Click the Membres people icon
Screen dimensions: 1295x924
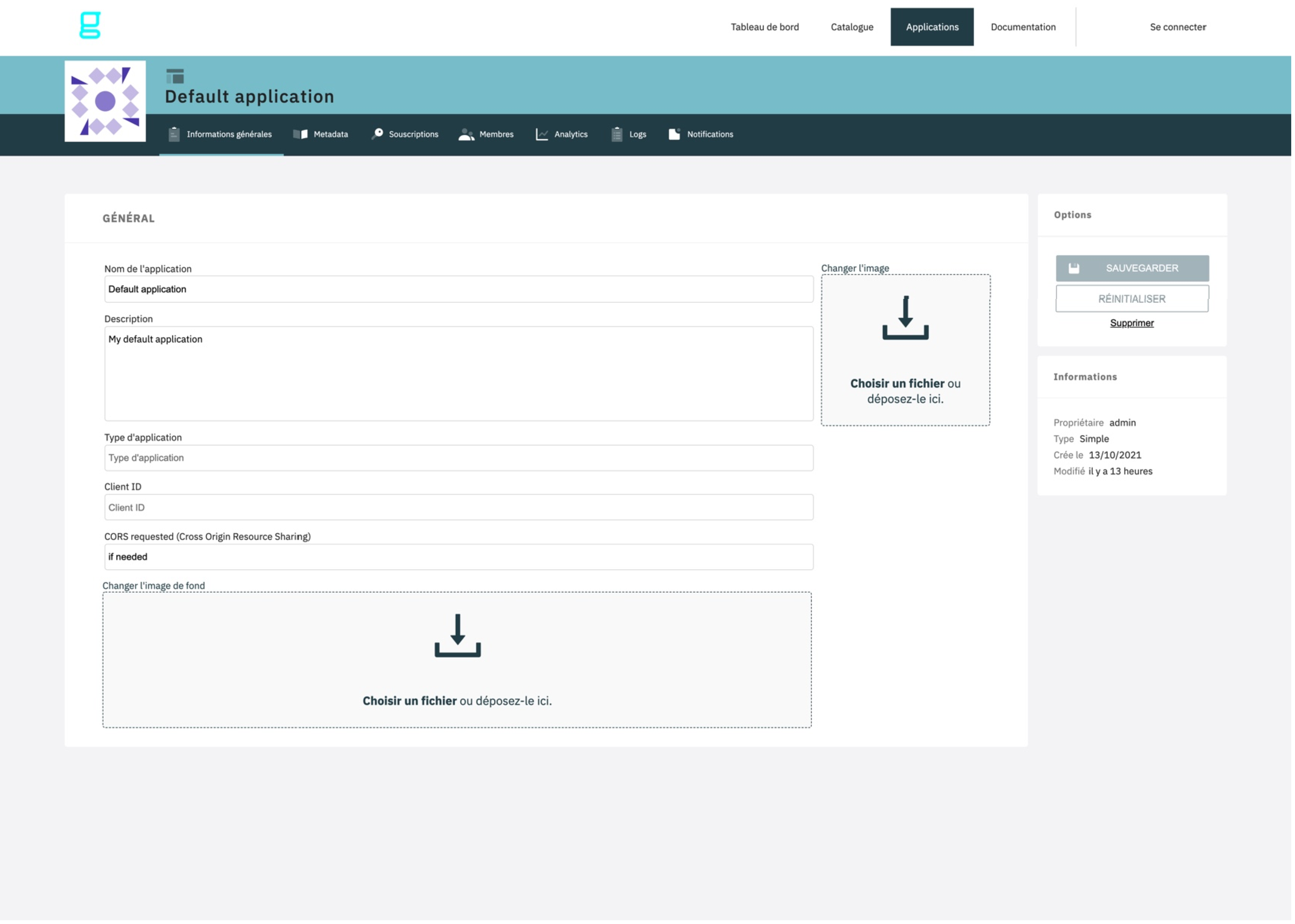[x=467, y=135]
